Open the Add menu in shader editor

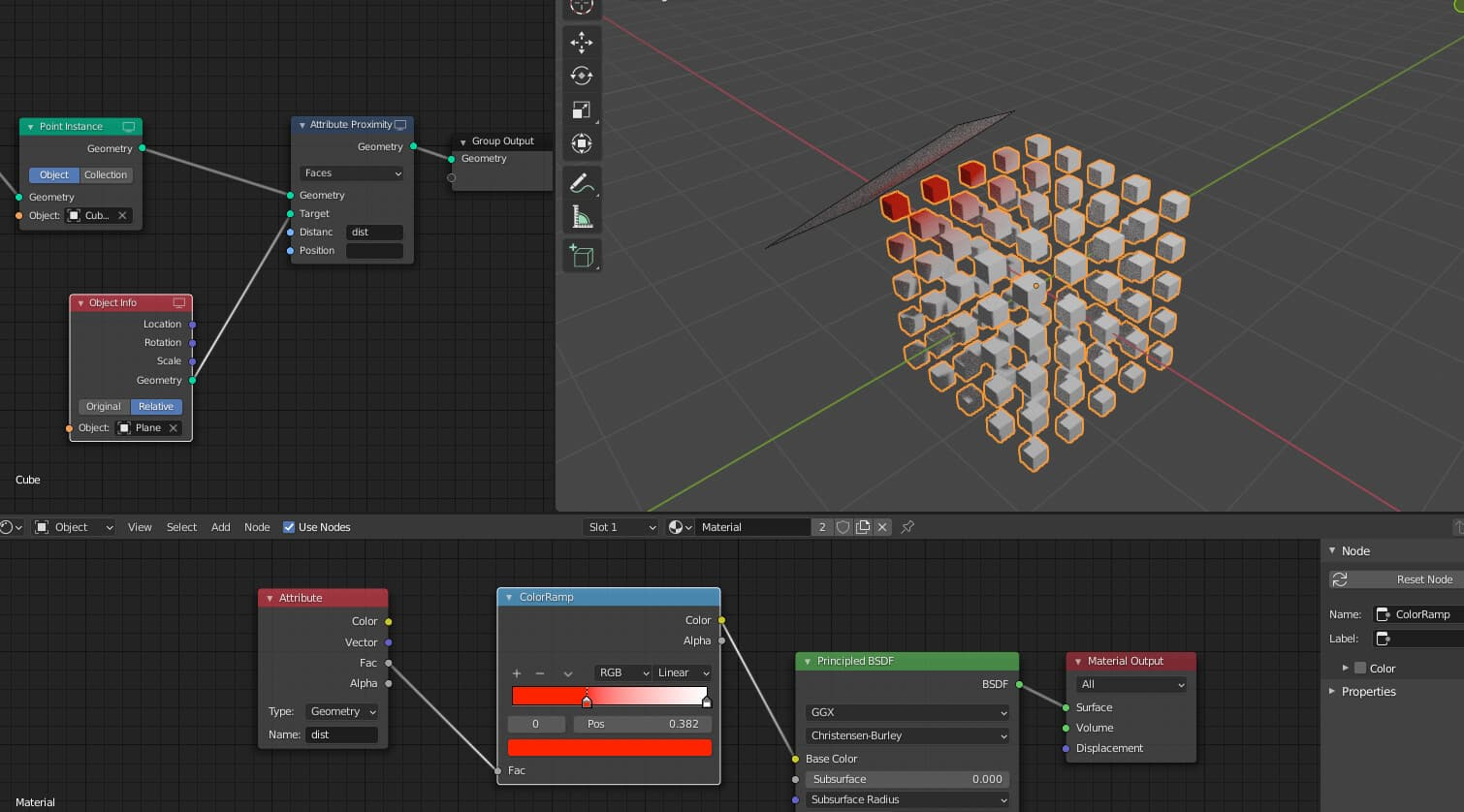point(221,527)
